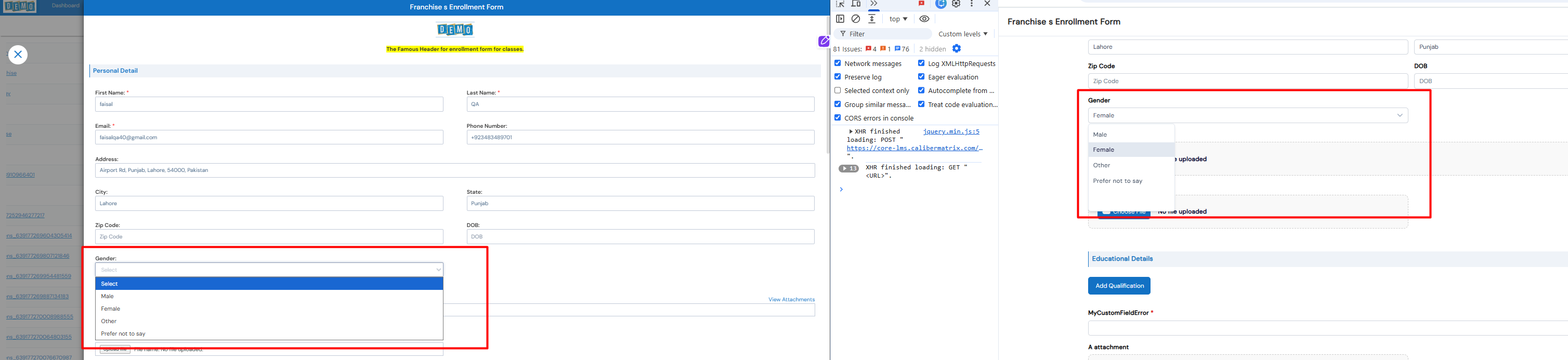
Task: Click the purple edit widget icon
Action: [x=824, y=42]
